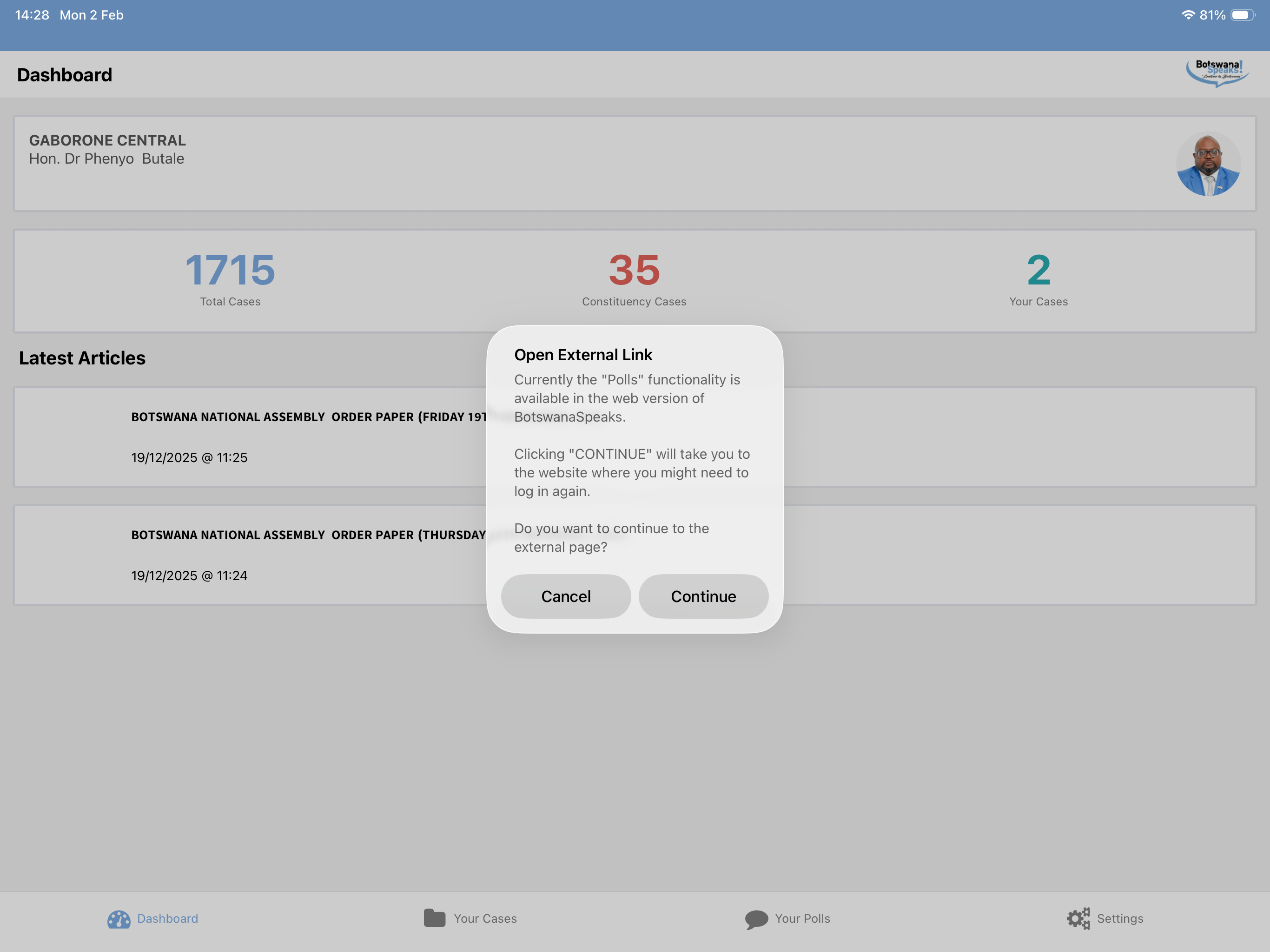This screenshot has width=1270, height=952.
Task: Open the Dashboard tab icon
Action: pyautogui.click(x=119, y=919)
